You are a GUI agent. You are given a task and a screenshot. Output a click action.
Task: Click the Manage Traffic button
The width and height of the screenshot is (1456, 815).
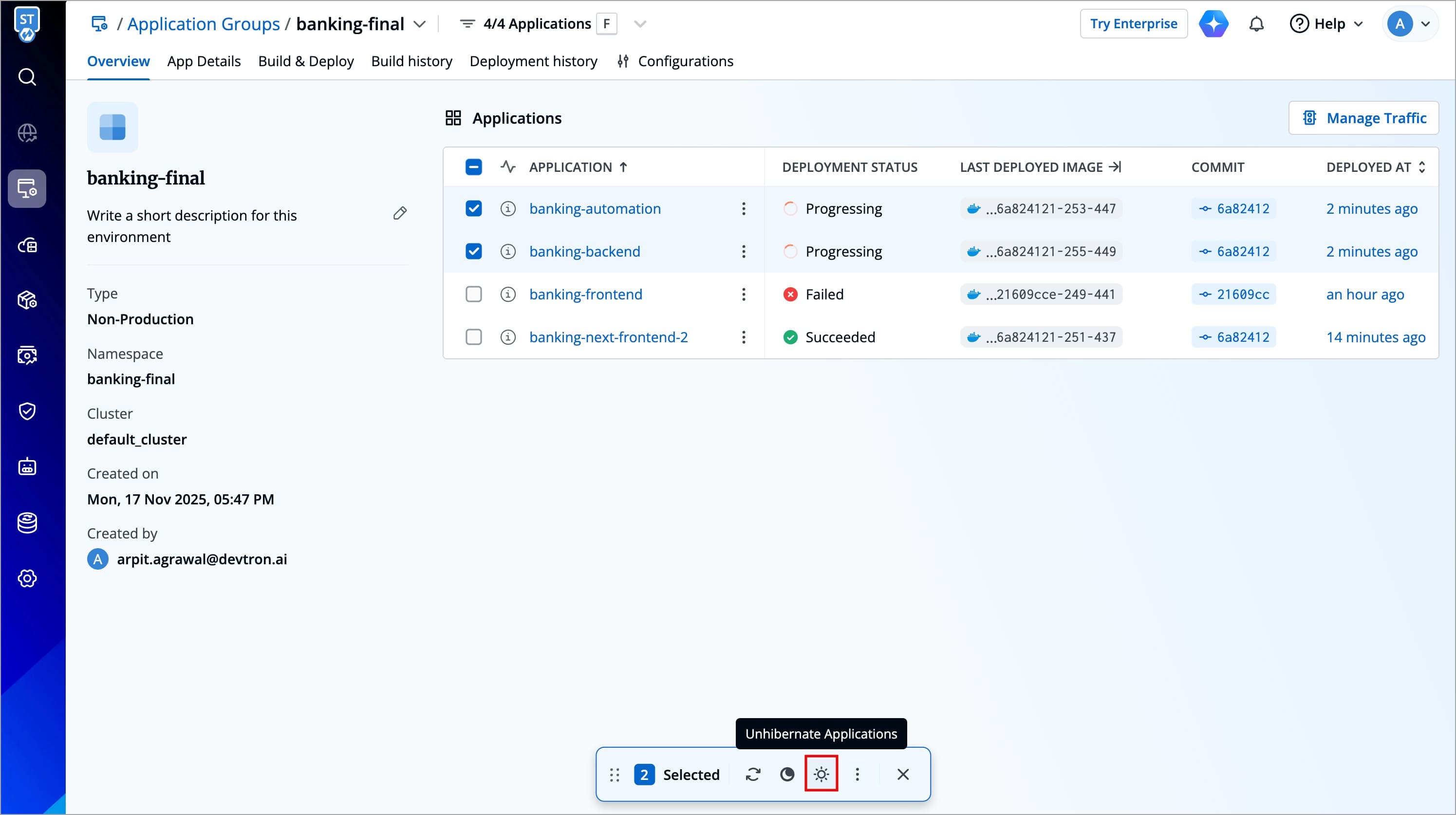tap(1363, 118)
